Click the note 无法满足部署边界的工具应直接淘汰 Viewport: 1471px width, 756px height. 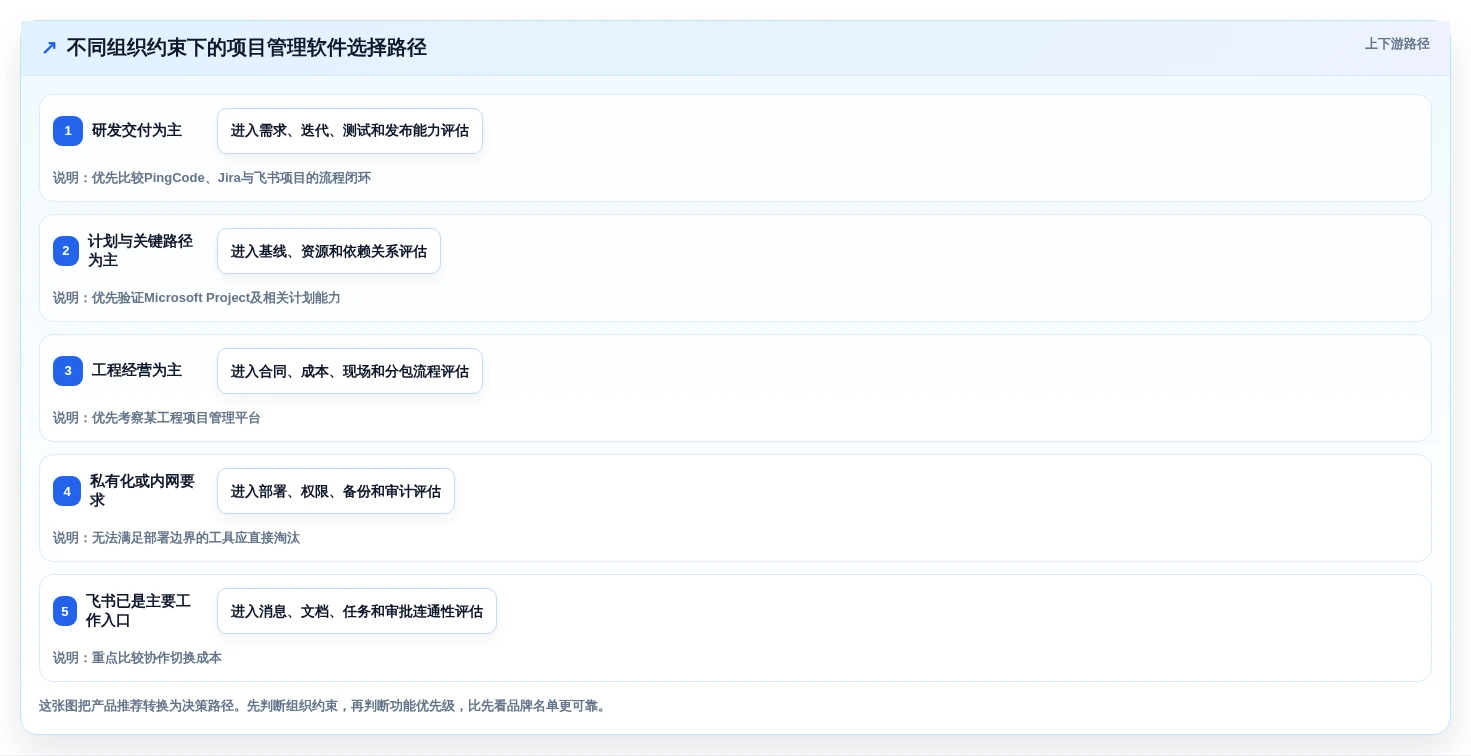tap(176, 538)
